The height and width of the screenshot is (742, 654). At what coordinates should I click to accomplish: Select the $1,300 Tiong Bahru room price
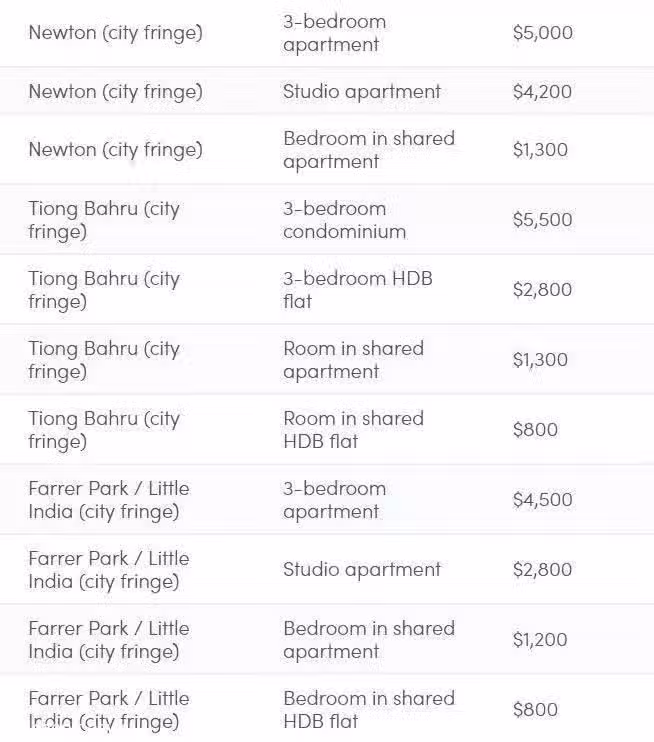tap(540, 360)
